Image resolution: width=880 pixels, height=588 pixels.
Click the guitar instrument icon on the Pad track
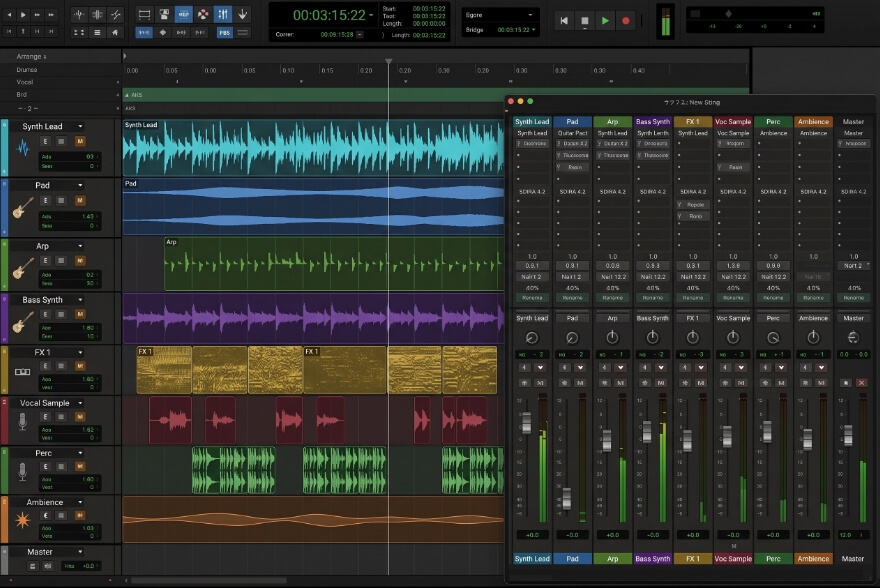[22, 208]
